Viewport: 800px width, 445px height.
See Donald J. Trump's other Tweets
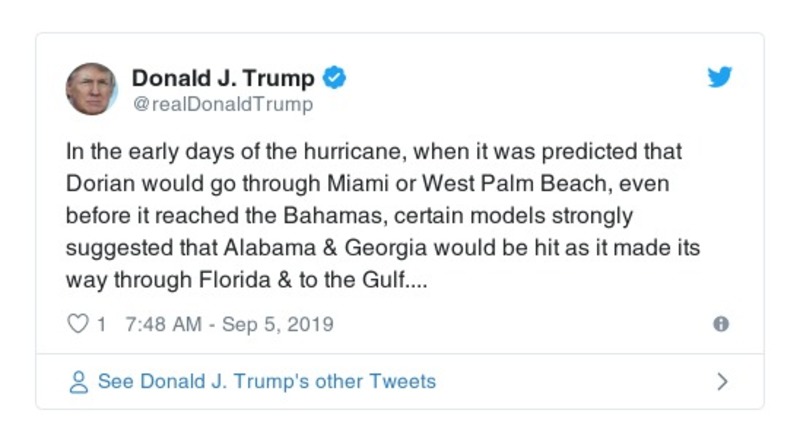coord(266,382)
